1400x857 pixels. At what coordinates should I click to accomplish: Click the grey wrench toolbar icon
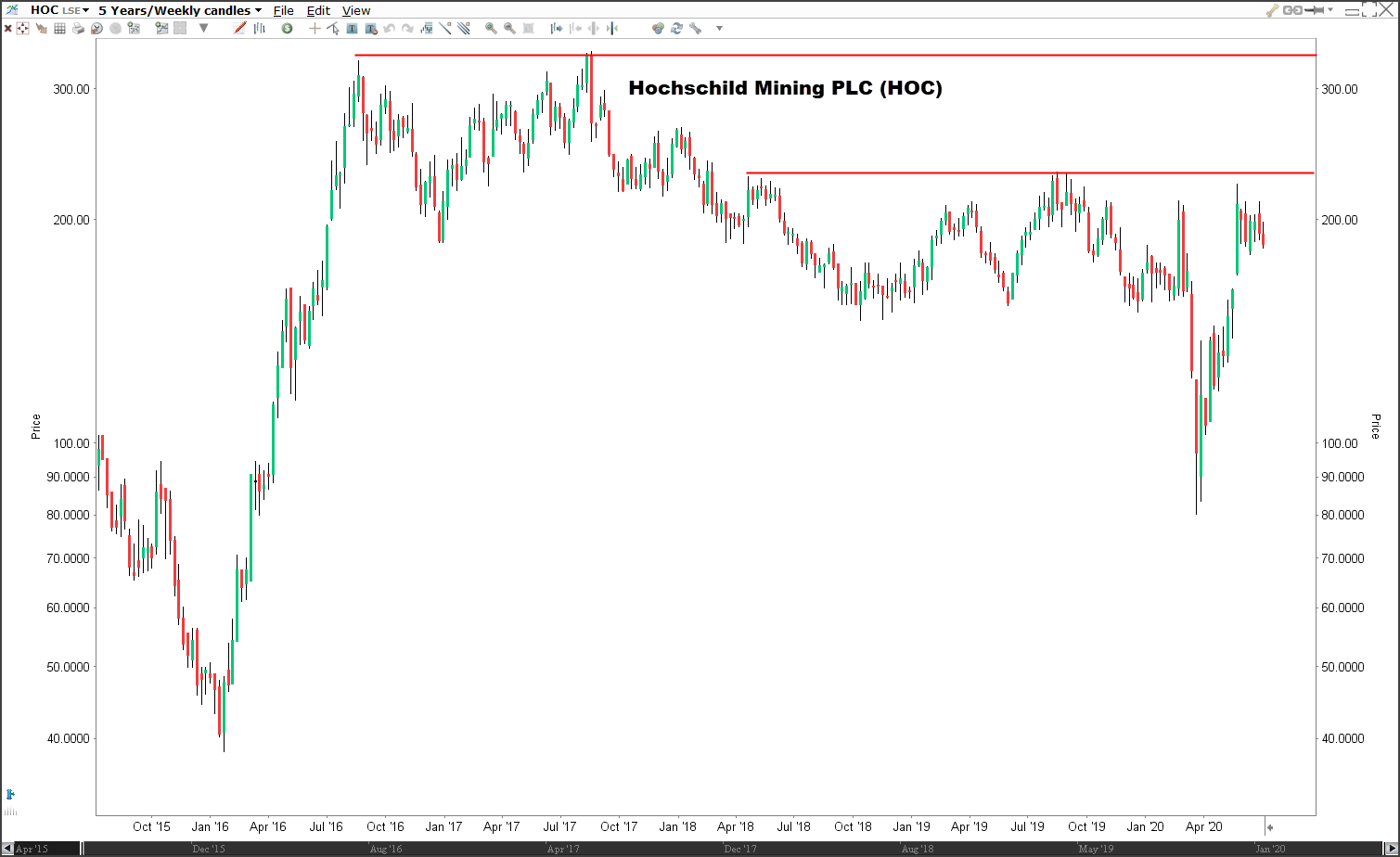[695, 29]
